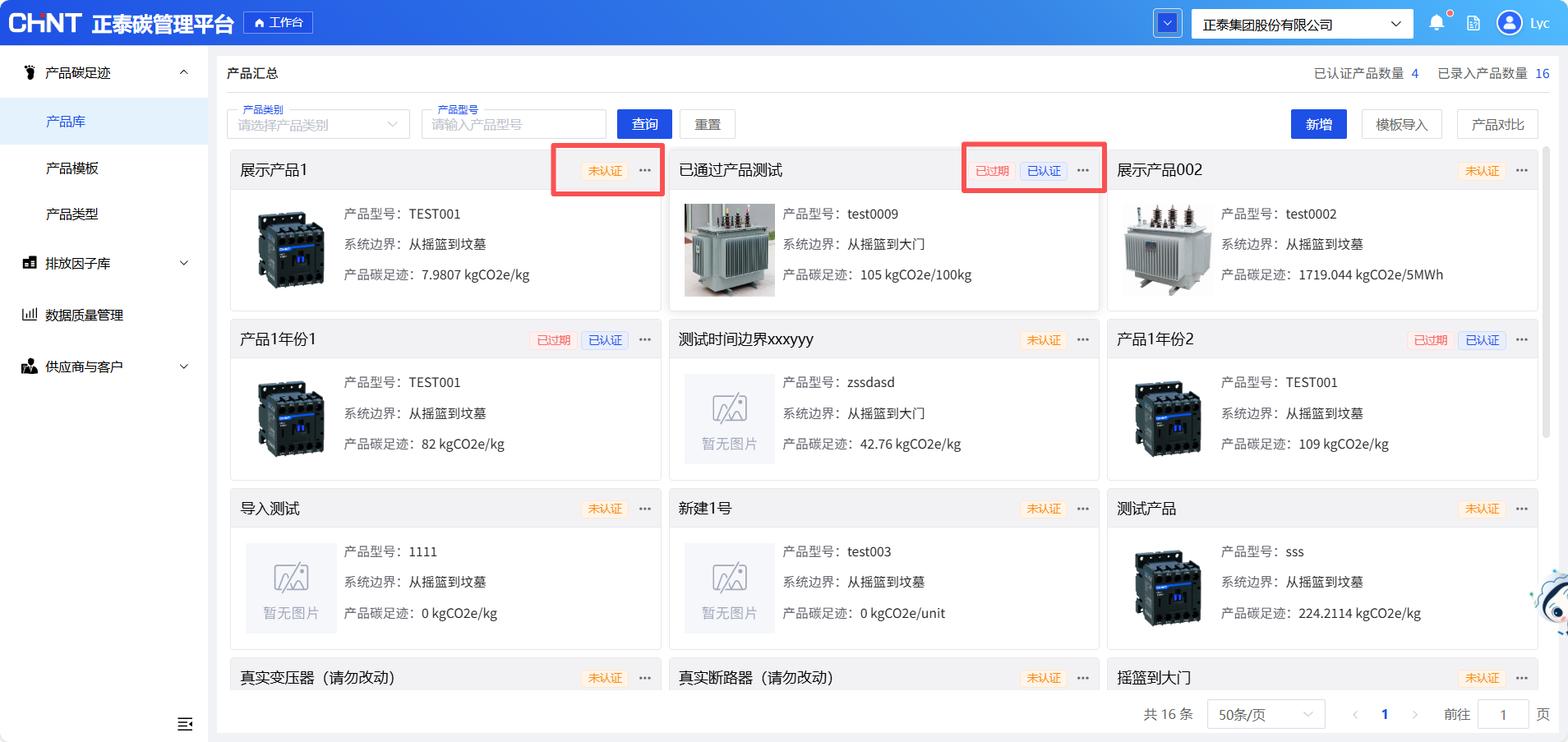Click the 产品对比 button
The image size is (1568, 742).
coord(1497,124)
